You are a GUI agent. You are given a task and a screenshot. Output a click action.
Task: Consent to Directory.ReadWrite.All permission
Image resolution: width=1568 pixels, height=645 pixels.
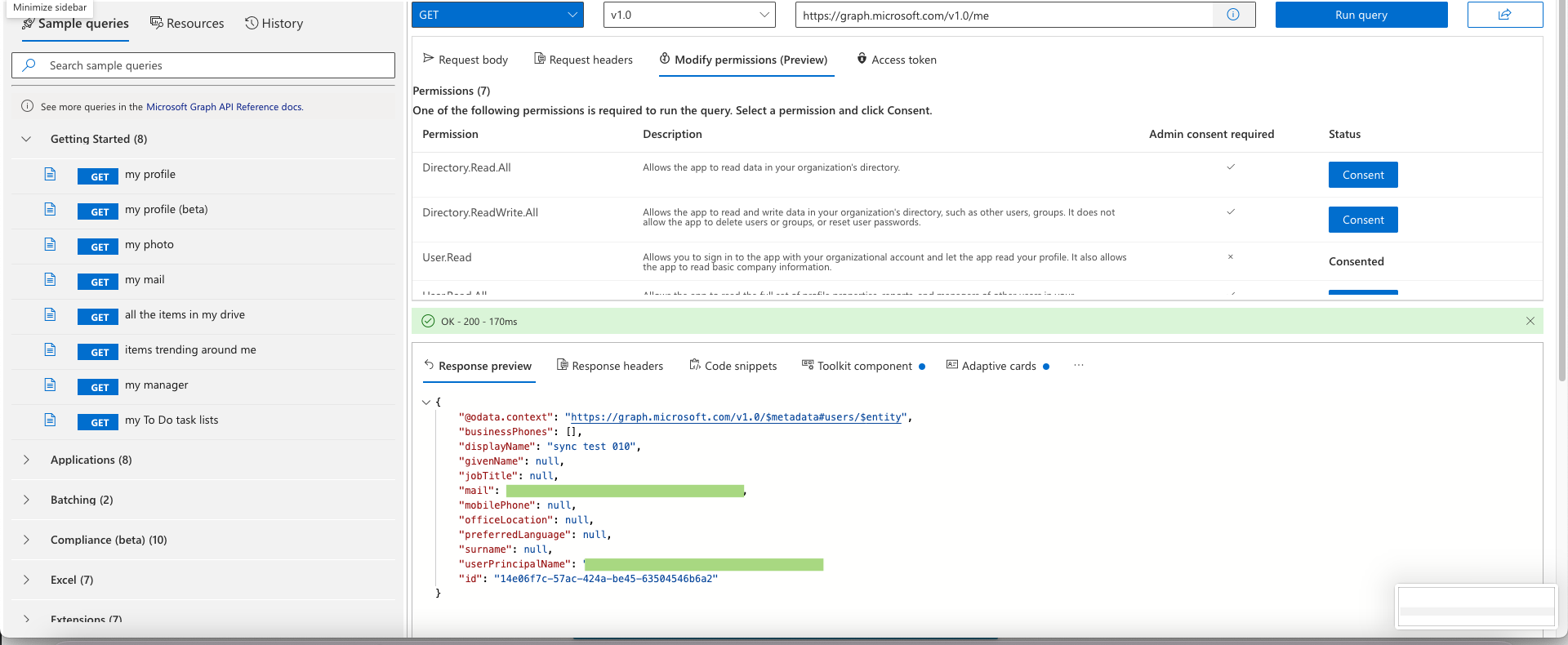pos(1363,220)
